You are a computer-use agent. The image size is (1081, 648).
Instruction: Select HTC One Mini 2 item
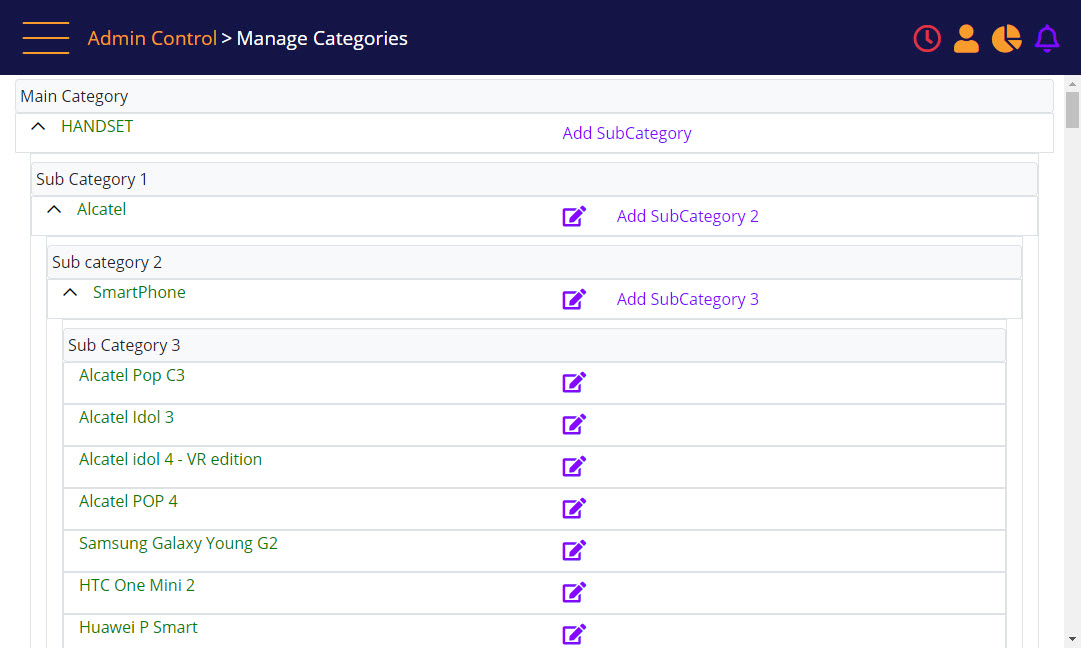[x=137, y=586]
